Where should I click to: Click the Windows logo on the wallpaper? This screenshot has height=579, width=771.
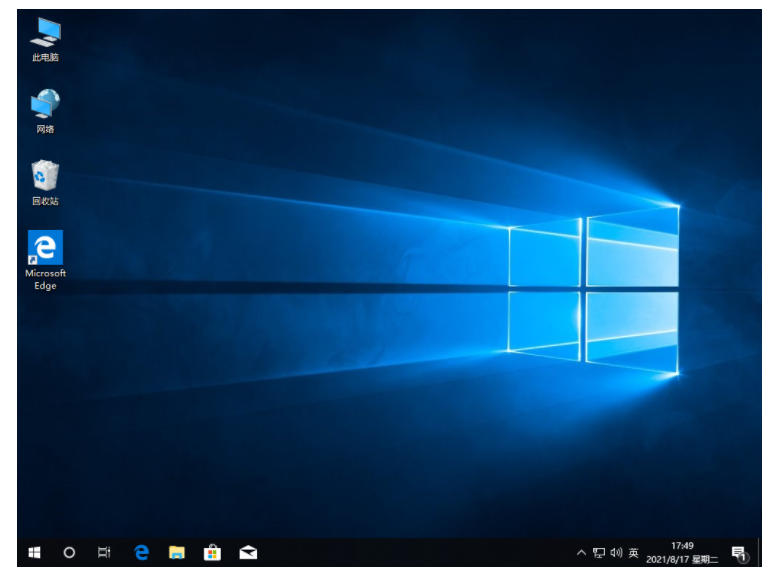click(593, 289)
